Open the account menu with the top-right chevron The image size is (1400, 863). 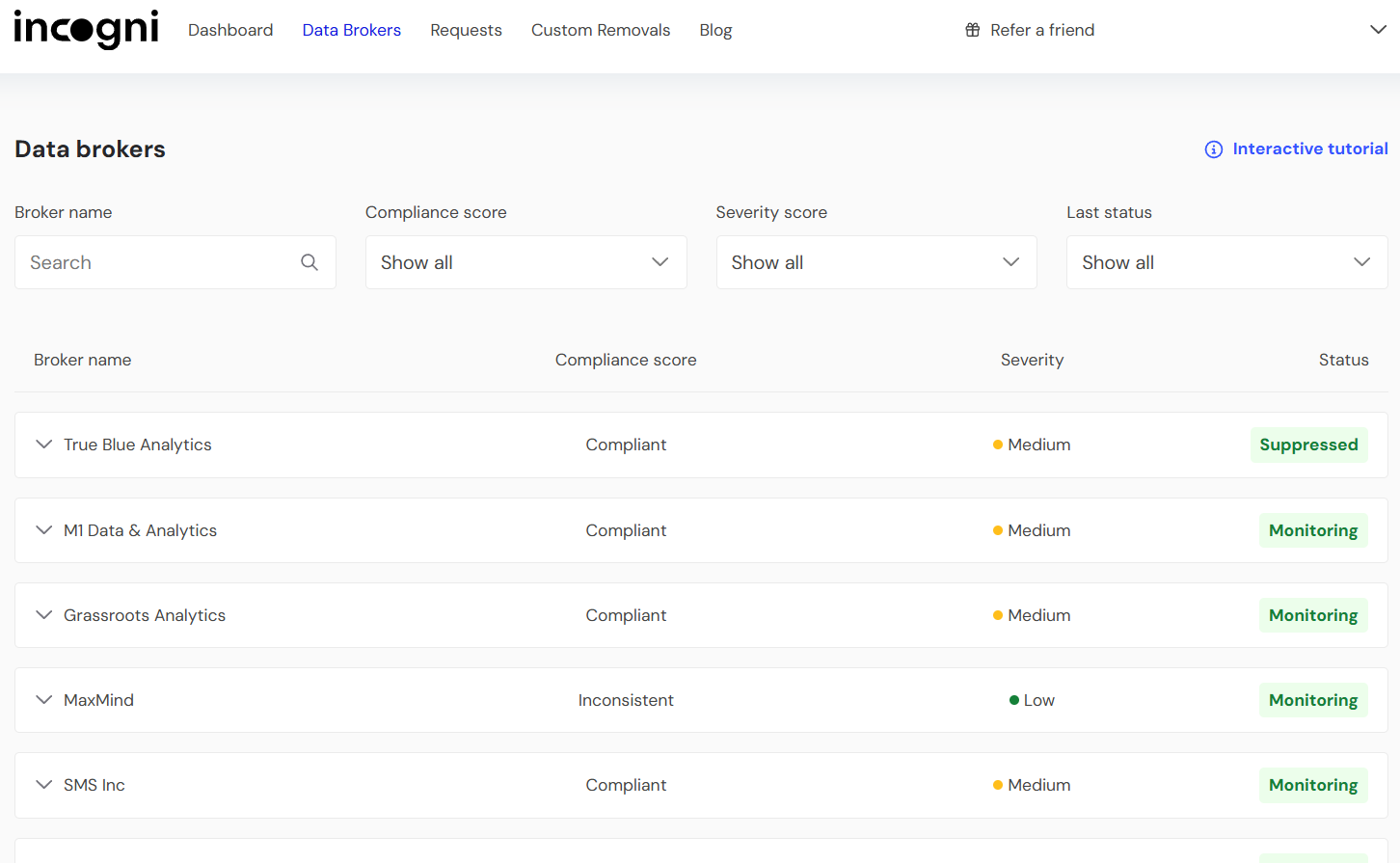[x=1378, y=30]
